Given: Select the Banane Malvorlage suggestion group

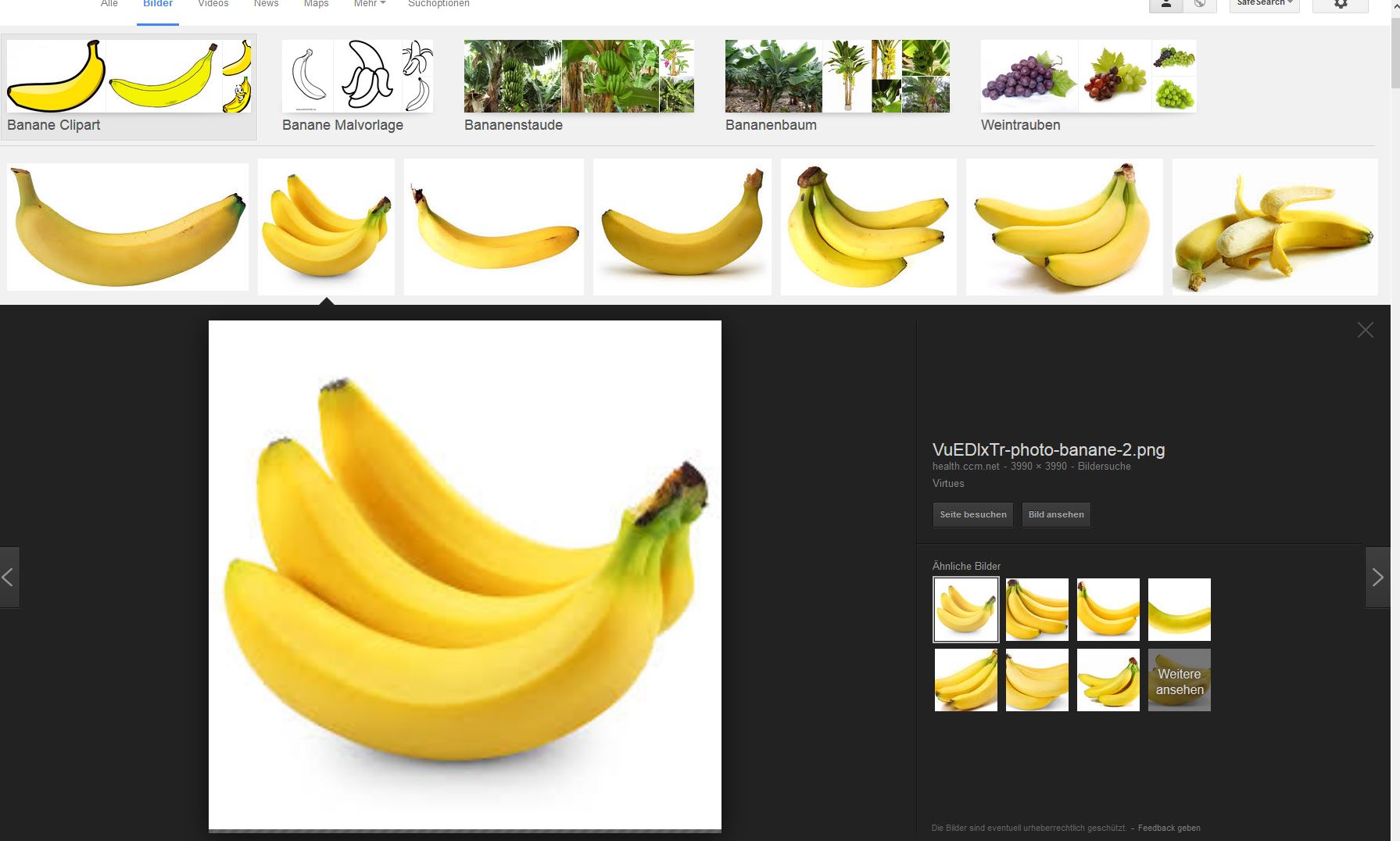Looking at the screenshot, I should click(x=357, y=87).
